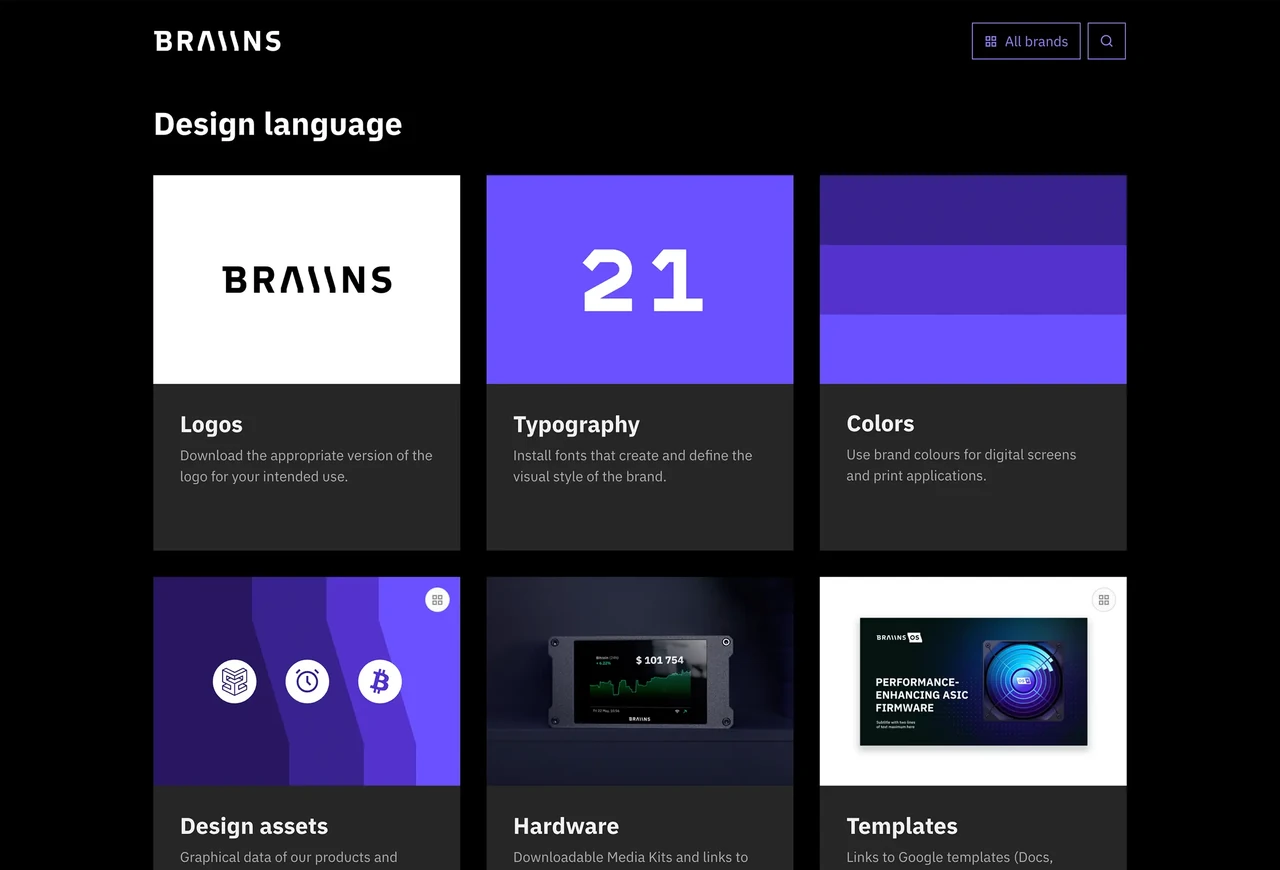This screenshot has height=870, width=1280.
Task: Click the grid badge on Templates card
Action: 1104,600
